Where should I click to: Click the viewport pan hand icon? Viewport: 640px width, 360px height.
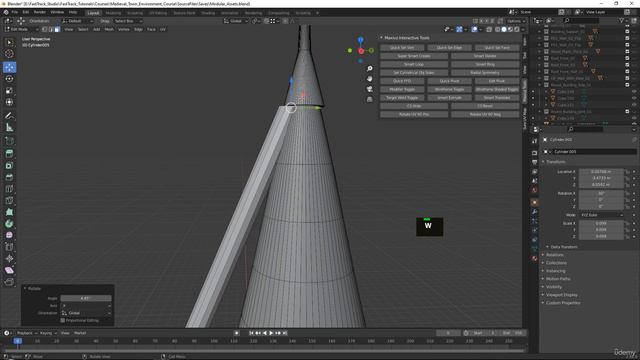click(369, 79)
